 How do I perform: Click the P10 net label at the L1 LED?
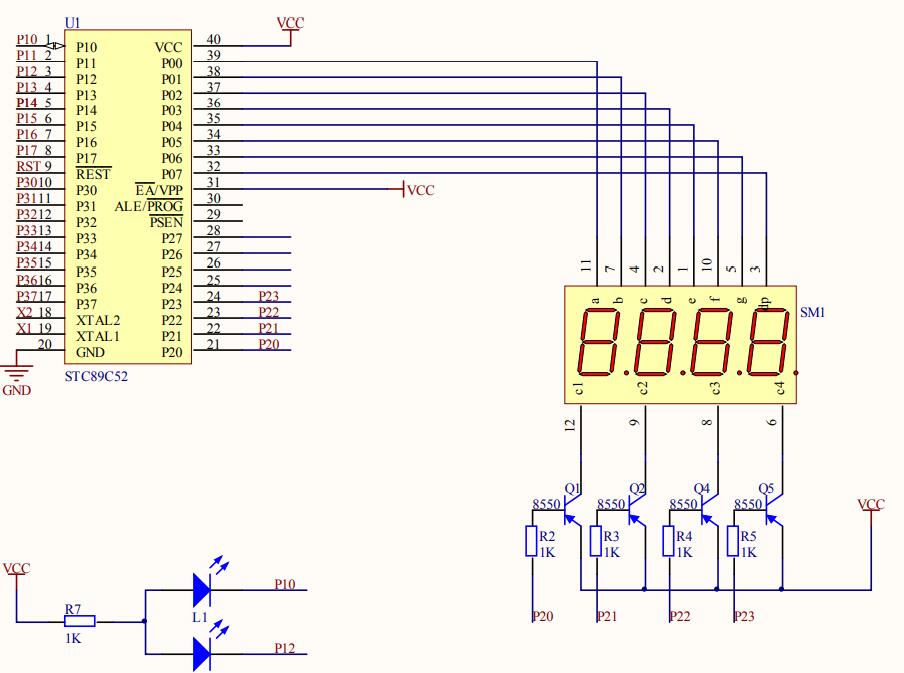(285, 584)
